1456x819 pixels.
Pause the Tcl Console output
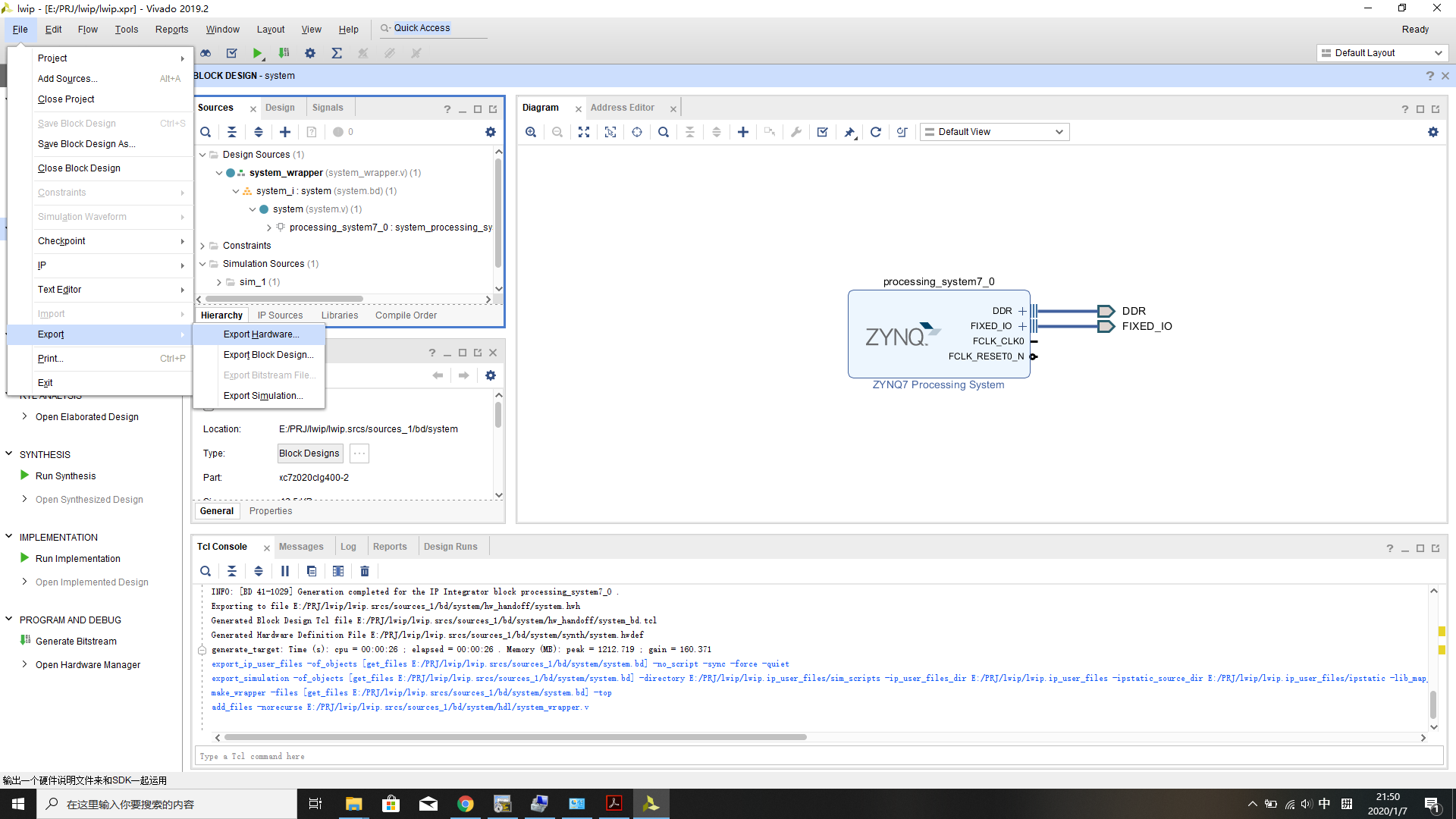[285, 571]
